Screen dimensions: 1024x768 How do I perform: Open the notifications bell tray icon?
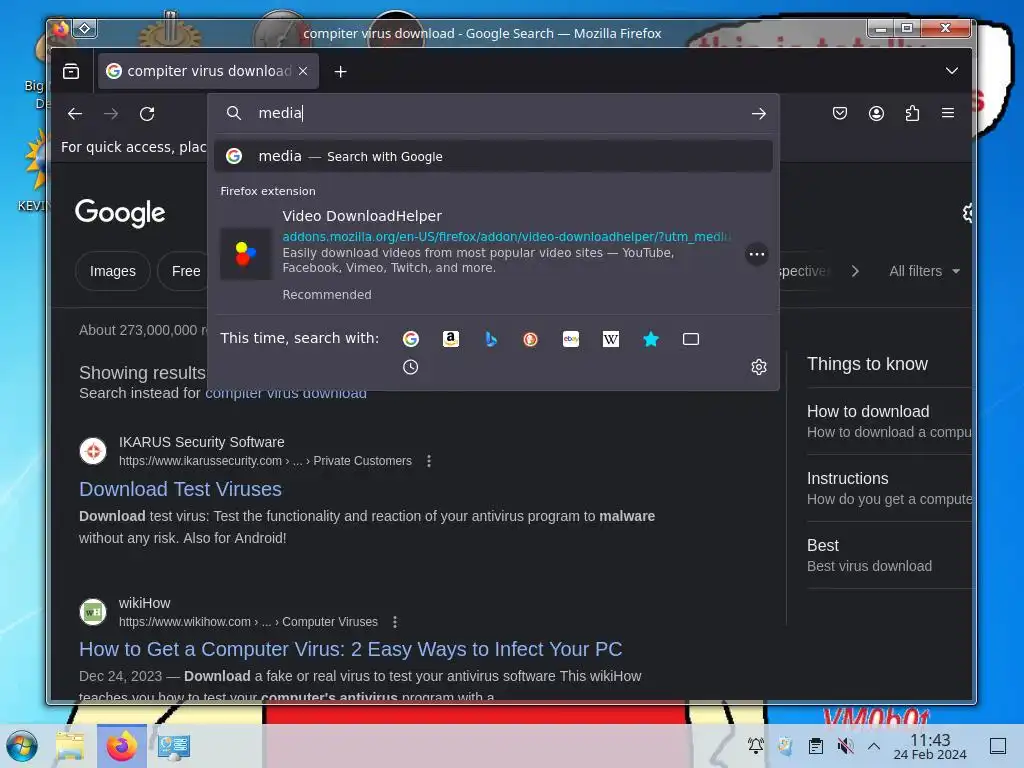pyautogui.click(x=756, y=746)
